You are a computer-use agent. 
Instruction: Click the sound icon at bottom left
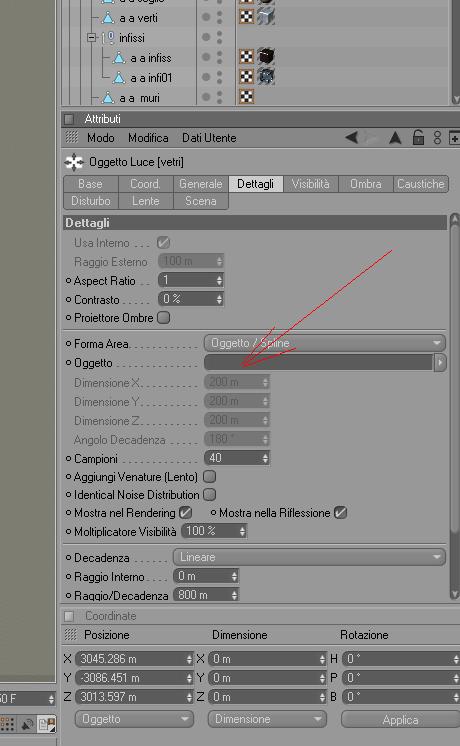27,724
